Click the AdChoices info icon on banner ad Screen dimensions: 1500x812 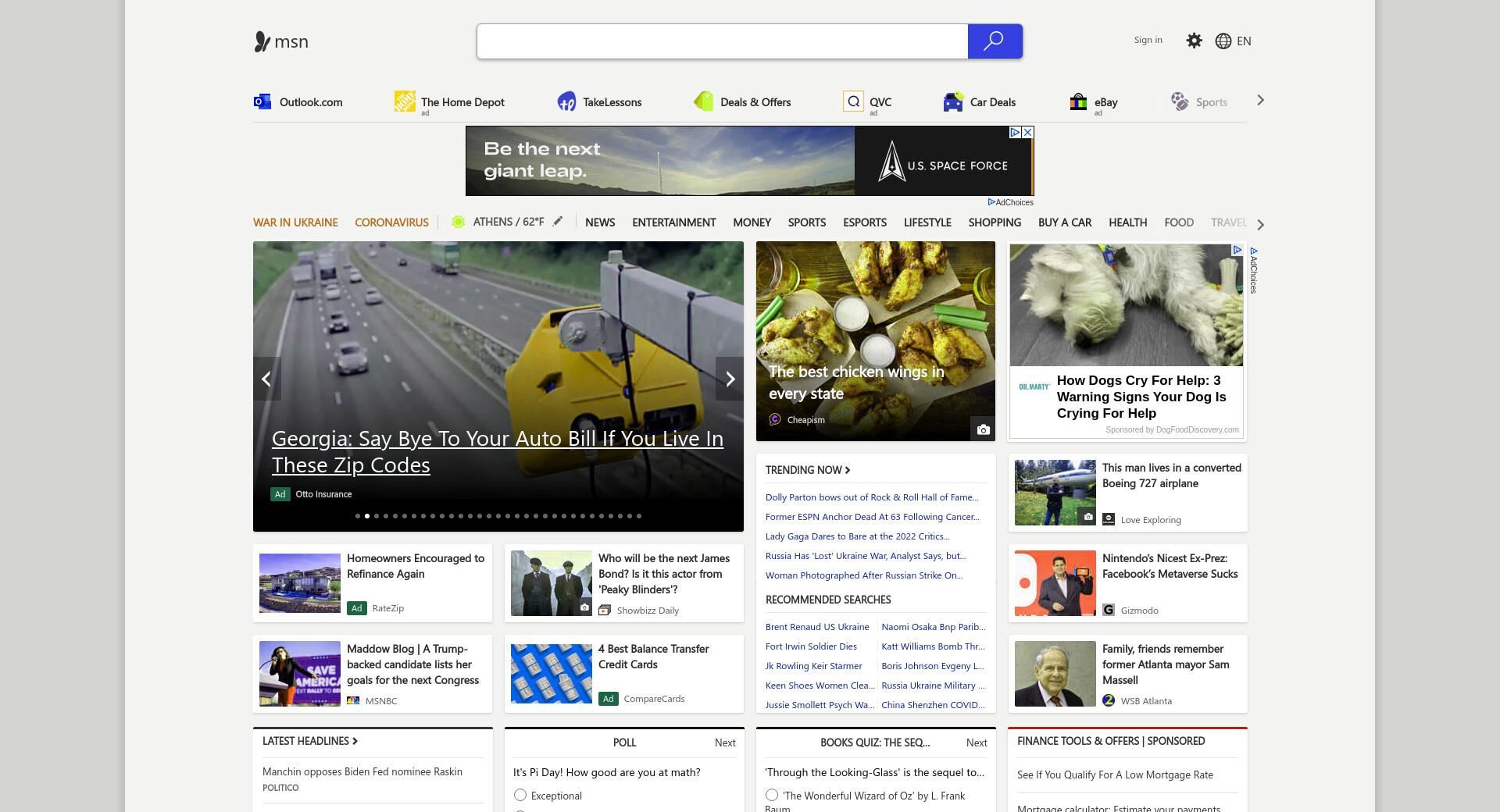(1015, 133)
